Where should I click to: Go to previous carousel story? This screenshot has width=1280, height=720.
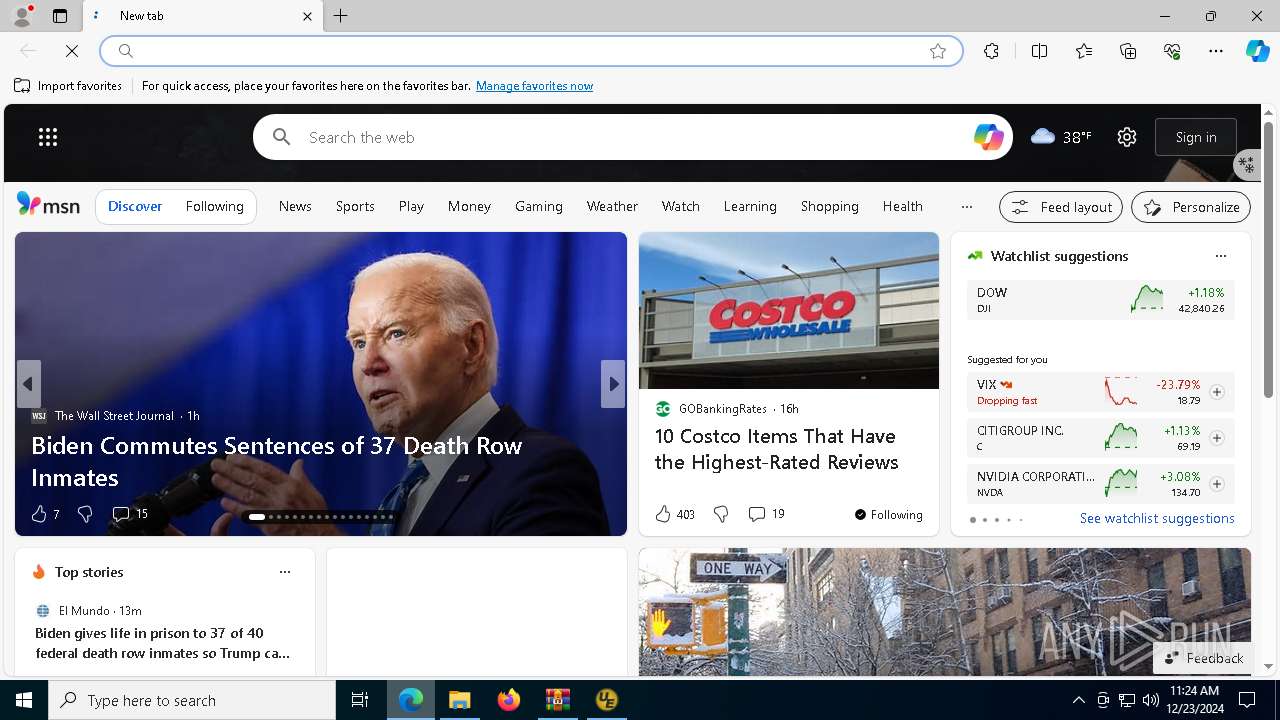tap(28, 384)
